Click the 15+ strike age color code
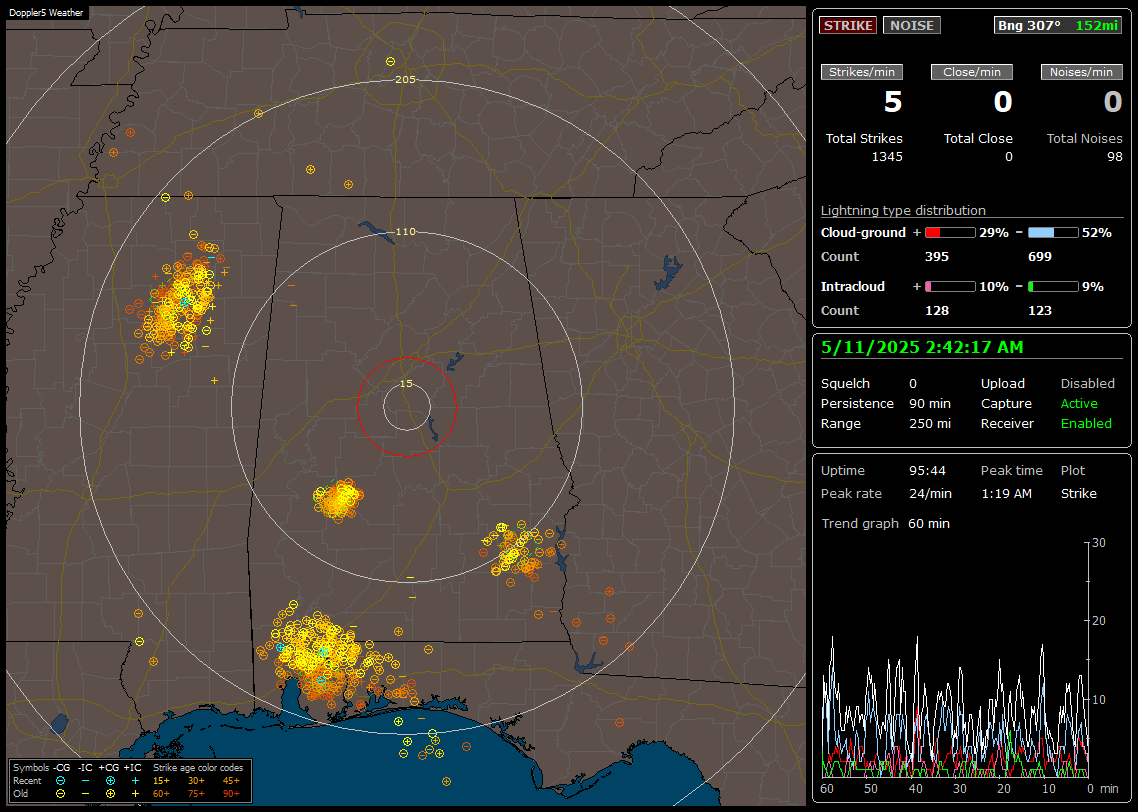The image size is (1138, 812). pos(161,781)
